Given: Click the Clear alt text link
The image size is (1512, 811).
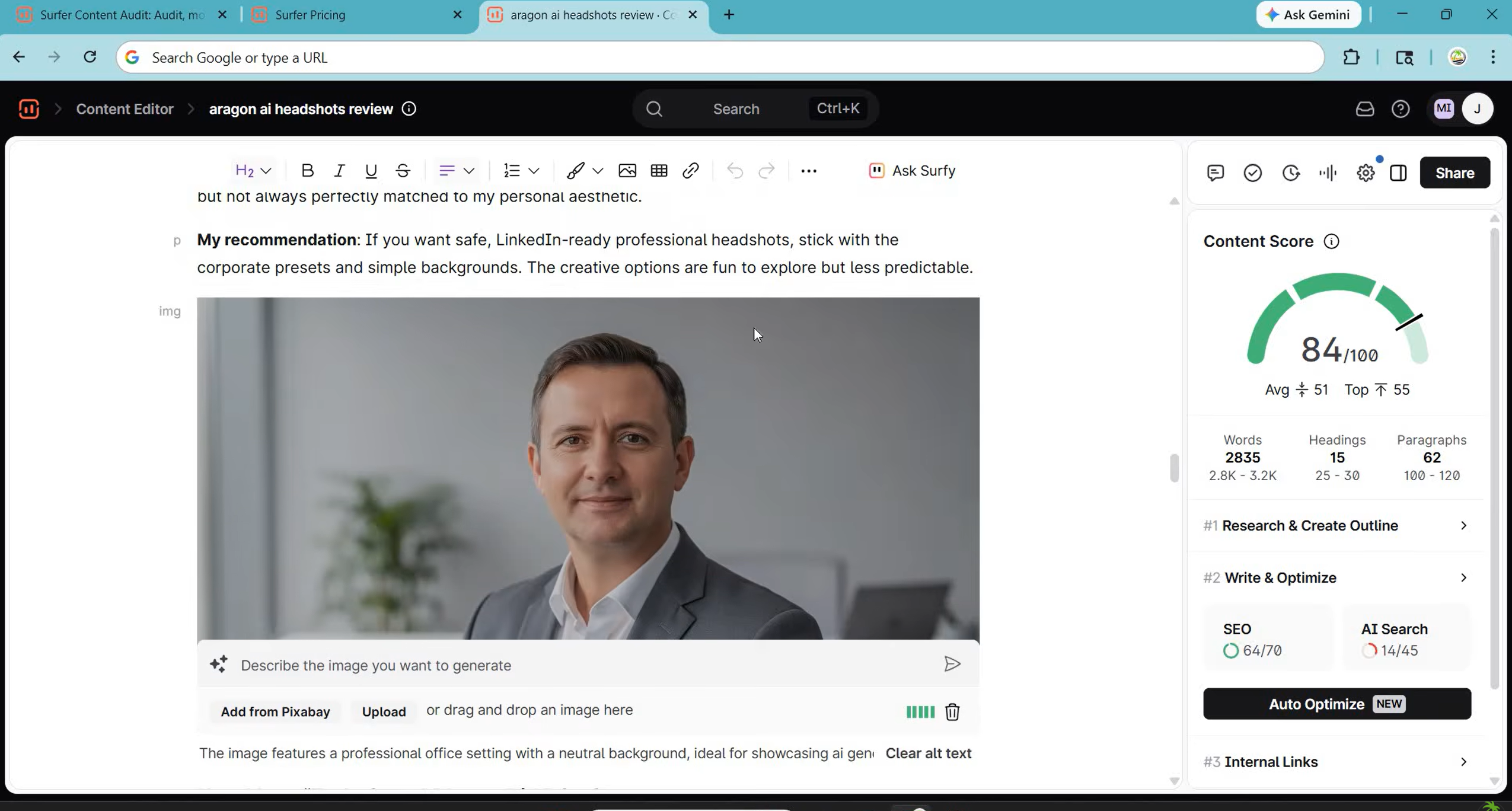Looking at the screenshot, I should (928, 753).
